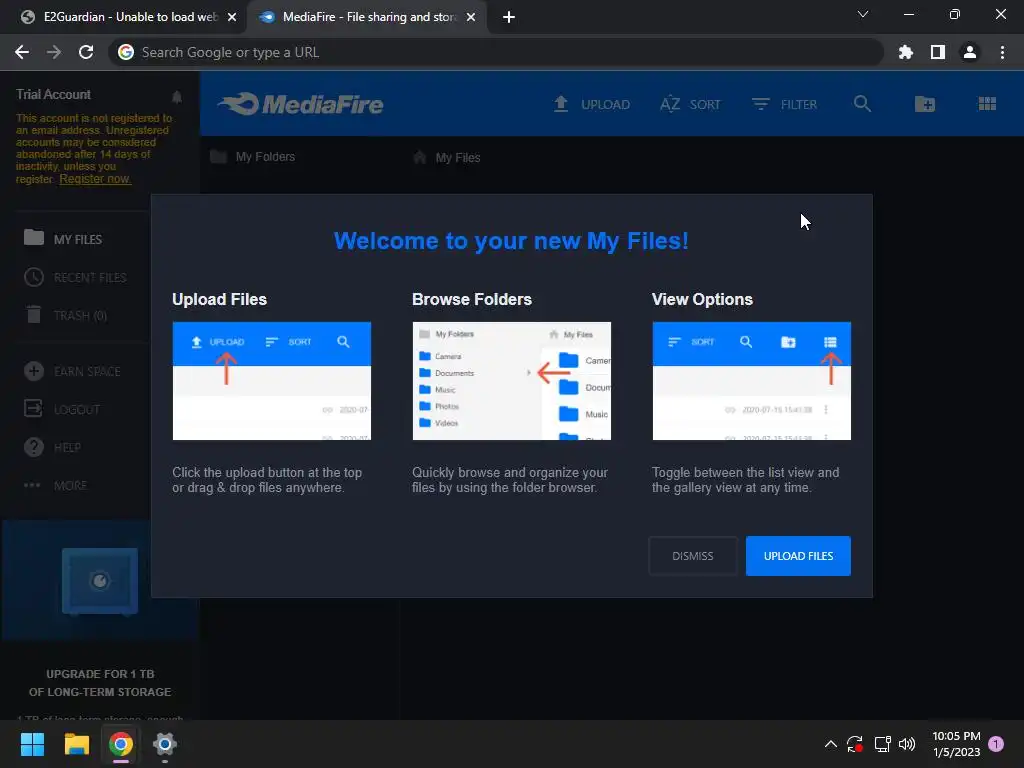Select the MediaFire browser tab

pos(369,17)
